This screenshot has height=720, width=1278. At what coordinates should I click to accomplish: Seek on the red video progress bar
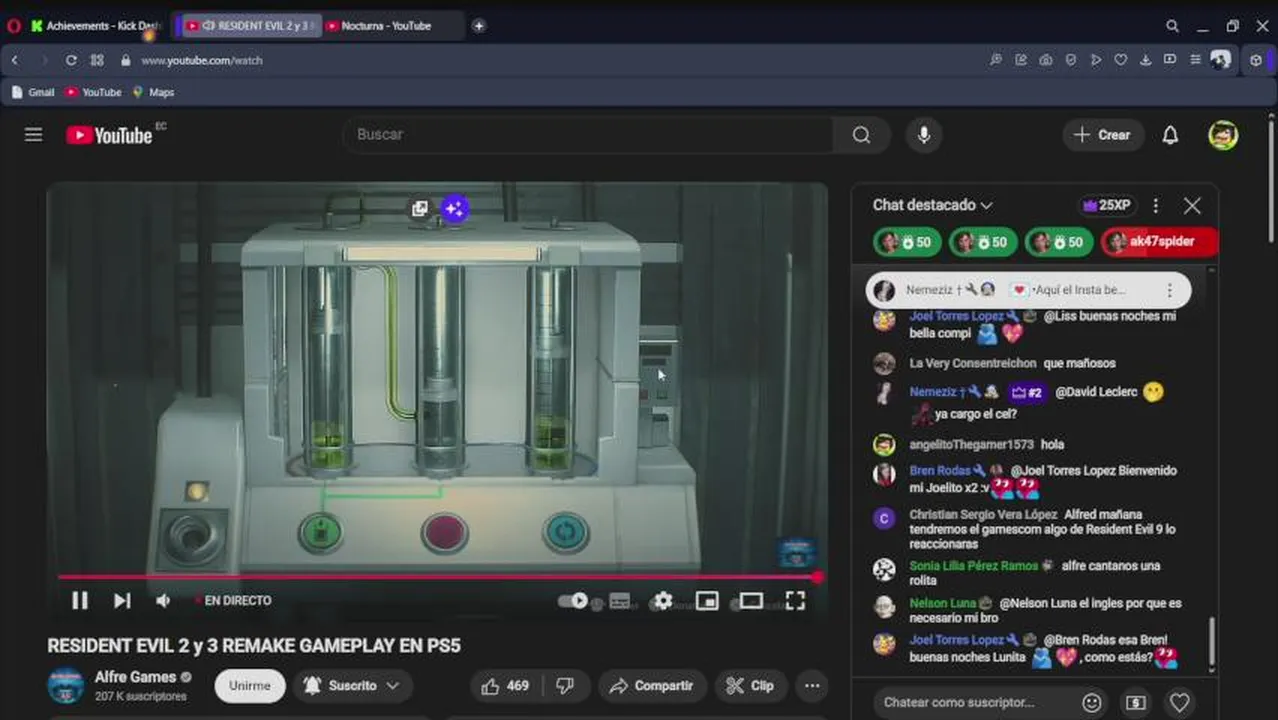coord(438,577)
